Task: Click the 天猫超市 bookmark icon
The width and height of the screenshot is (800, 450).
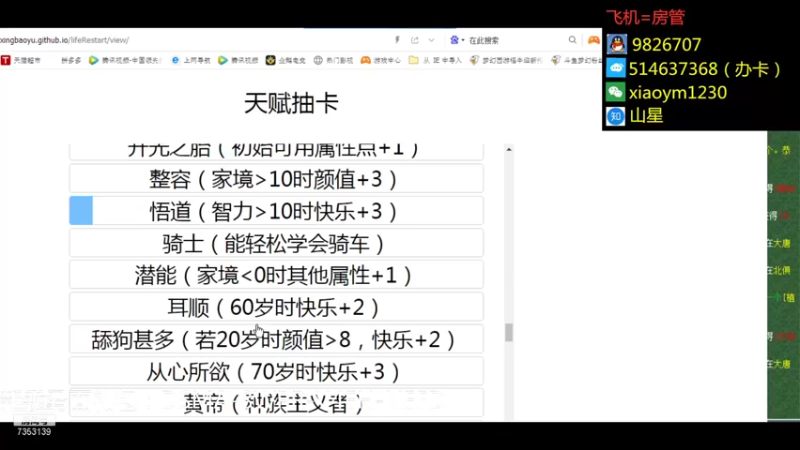Action: pos(6,60)
